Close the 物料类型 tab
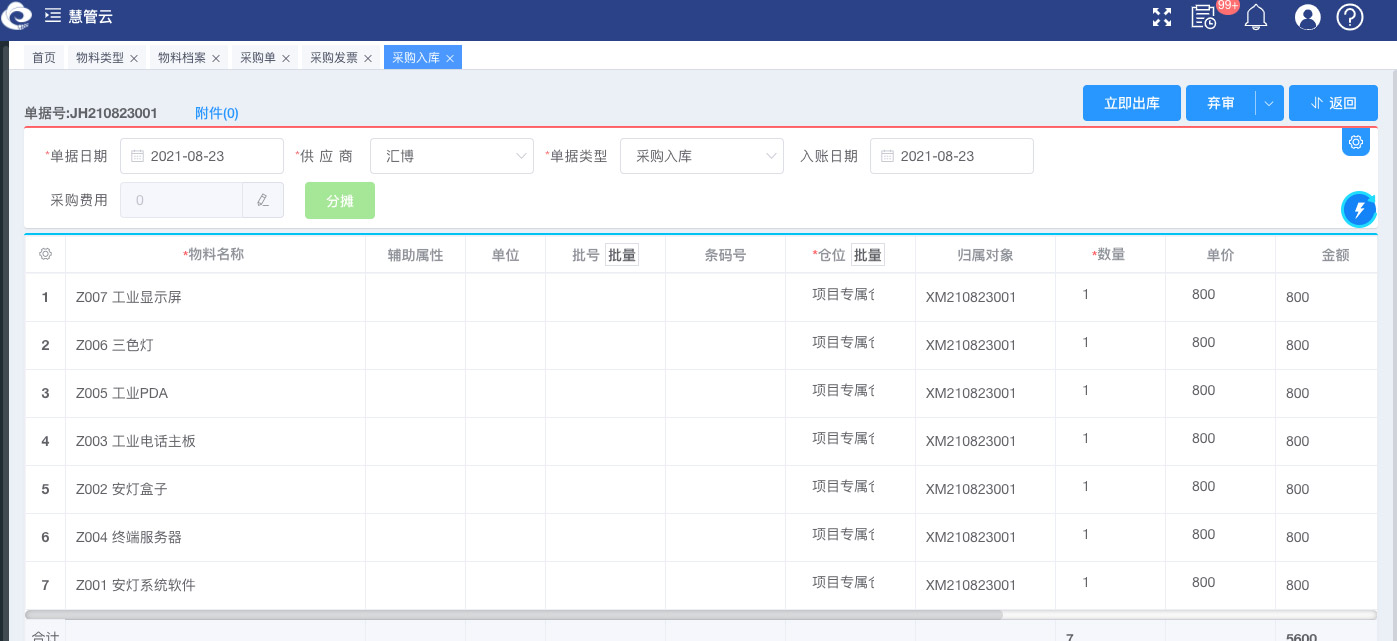The image size is (1397, 641). (x=134, y=59)
